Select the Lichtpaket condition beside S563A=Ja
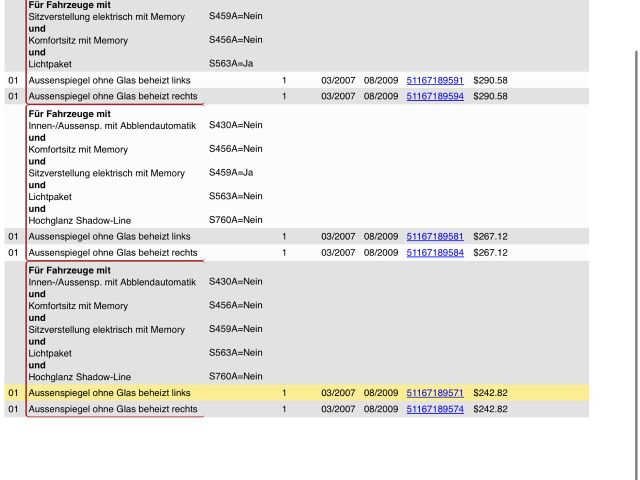 [50, 64]
